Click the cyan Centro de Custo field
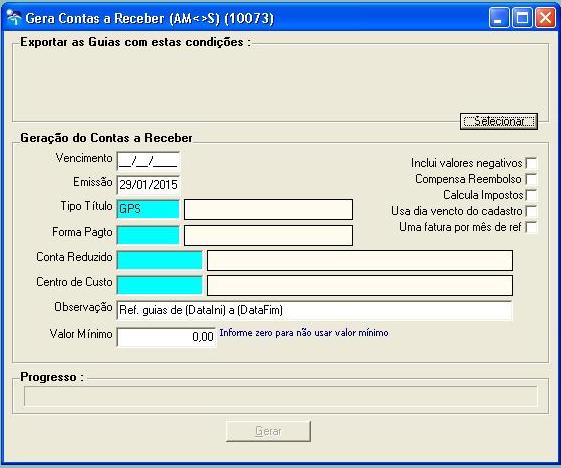 (x=160, y=285)
